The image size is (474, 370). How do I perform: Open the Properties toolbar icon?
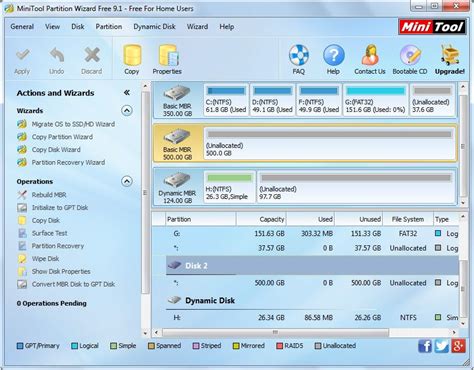168,55
